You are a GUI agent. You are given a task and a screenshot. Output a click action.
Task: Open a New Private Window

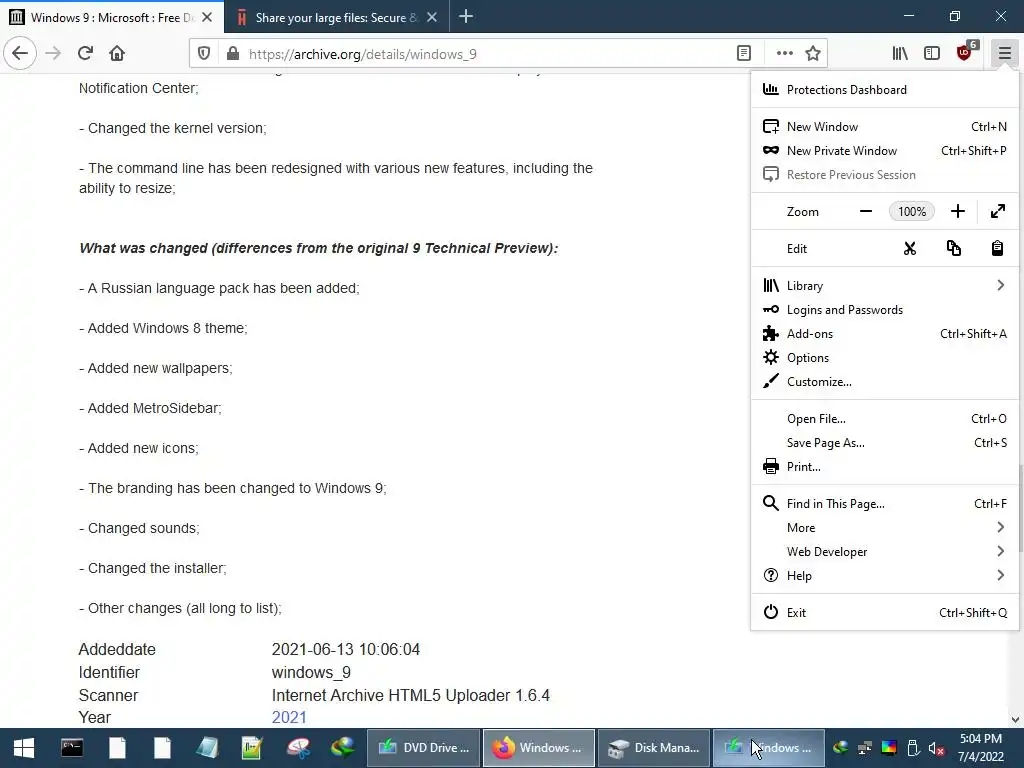coord(885,151)
